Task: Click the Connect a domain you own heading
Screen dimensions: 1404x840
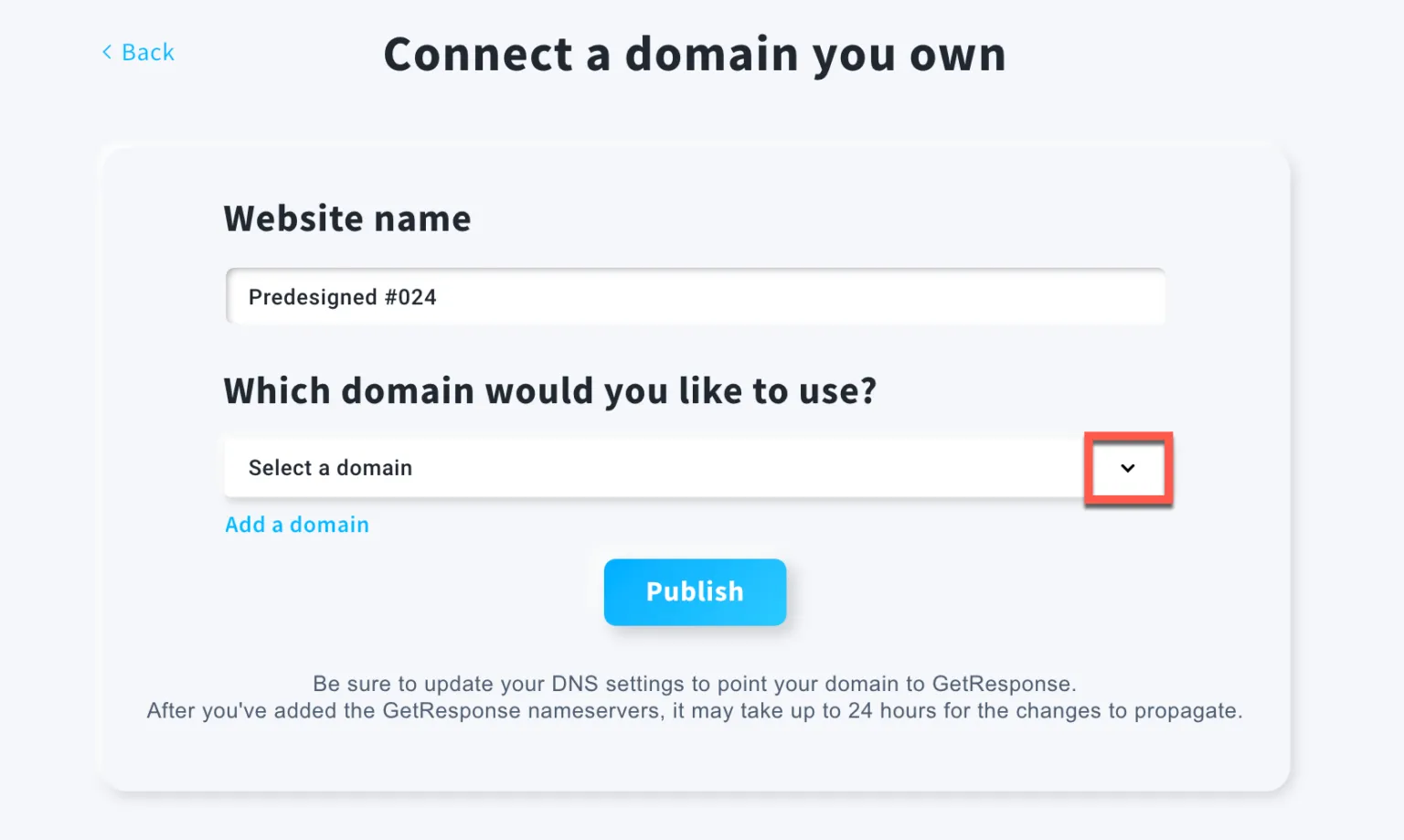Action: point(695,55)
